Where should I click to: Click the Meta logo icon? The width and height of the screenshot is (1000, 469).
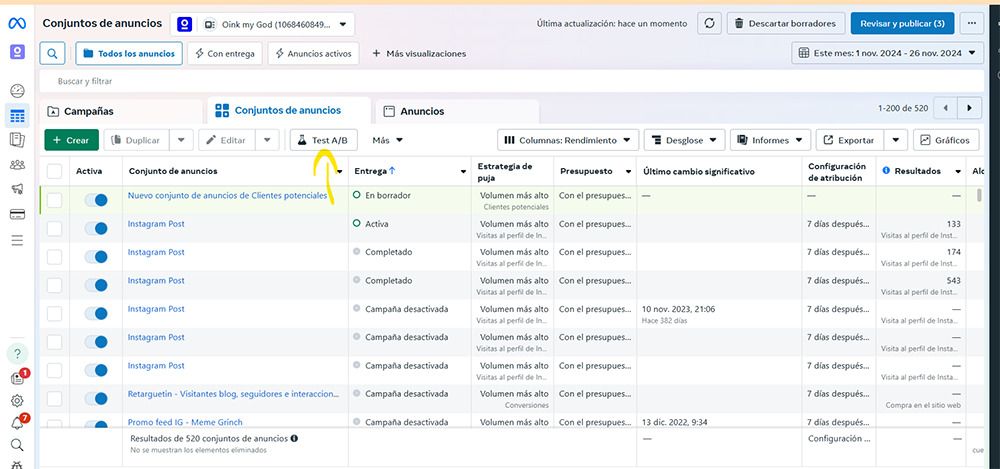coord(17,24)
